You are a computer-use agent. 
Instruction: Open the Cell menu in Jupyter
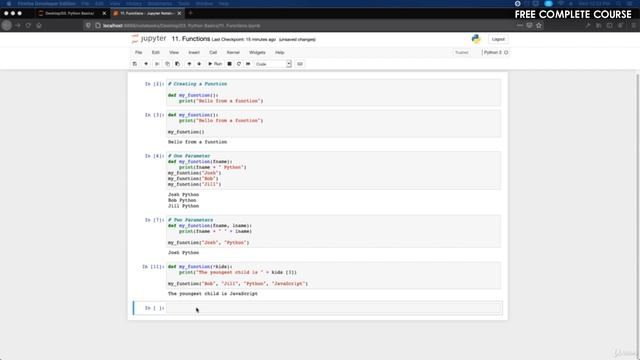click(213, 53)
